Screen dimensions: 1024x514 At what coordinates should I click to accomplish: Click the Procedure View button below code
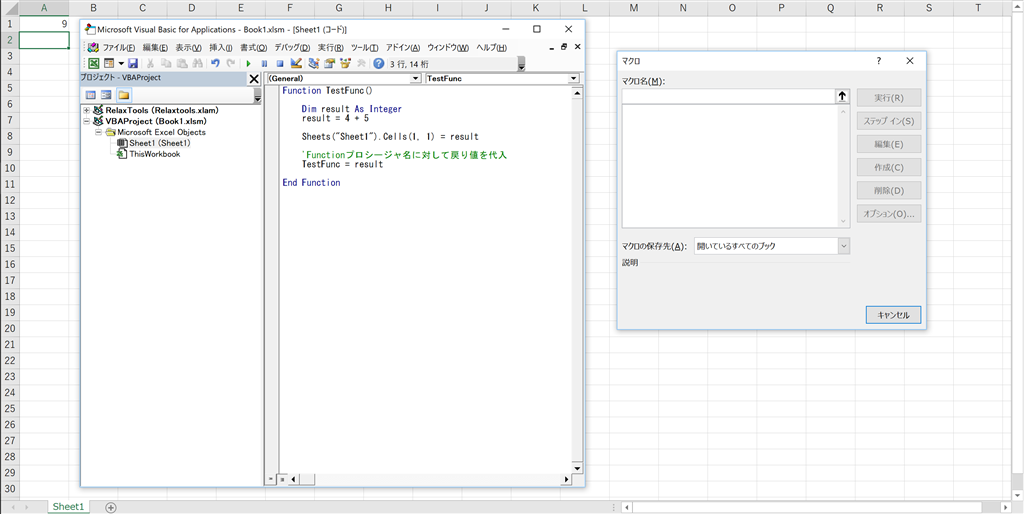(x=272, y=479)
